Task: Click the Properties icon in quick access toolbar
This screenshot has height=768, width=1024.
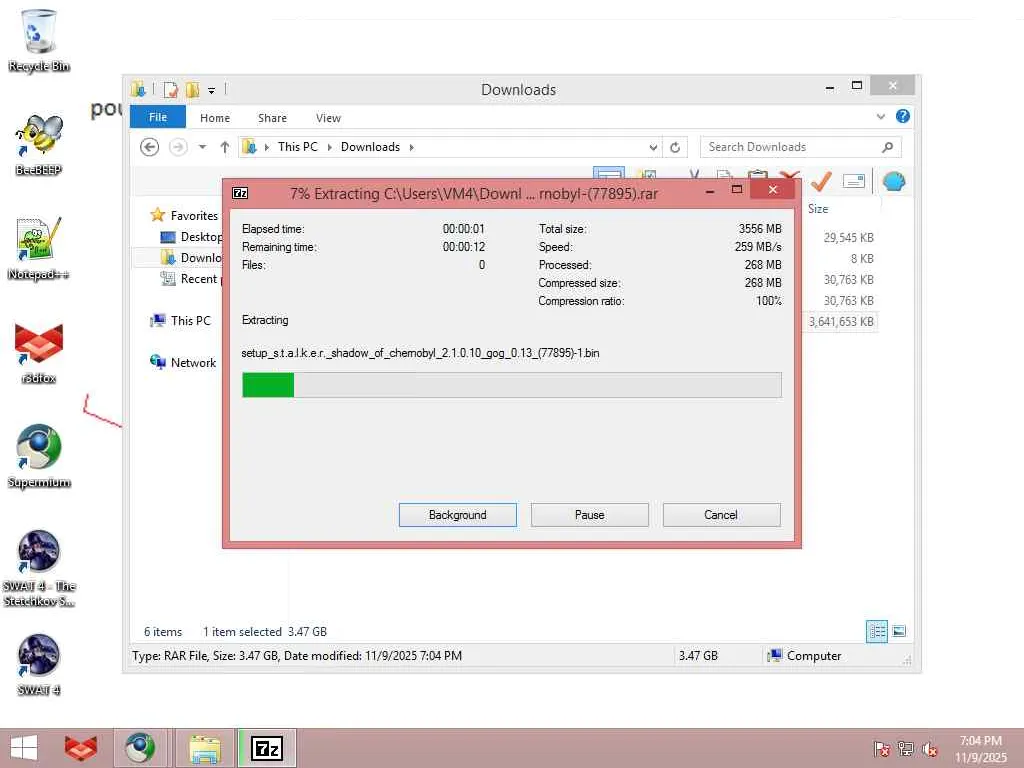Action: point(170,89)
